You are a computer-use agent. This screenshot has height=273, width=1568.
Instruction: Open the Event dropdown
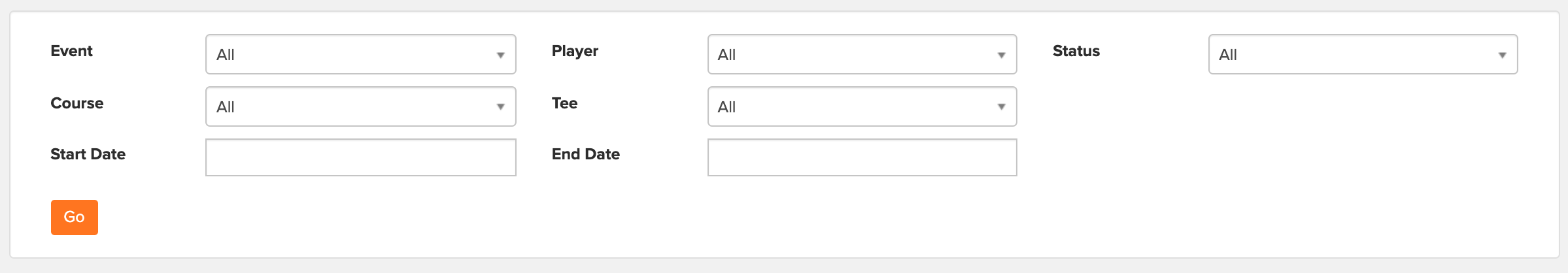pos(360,54)
